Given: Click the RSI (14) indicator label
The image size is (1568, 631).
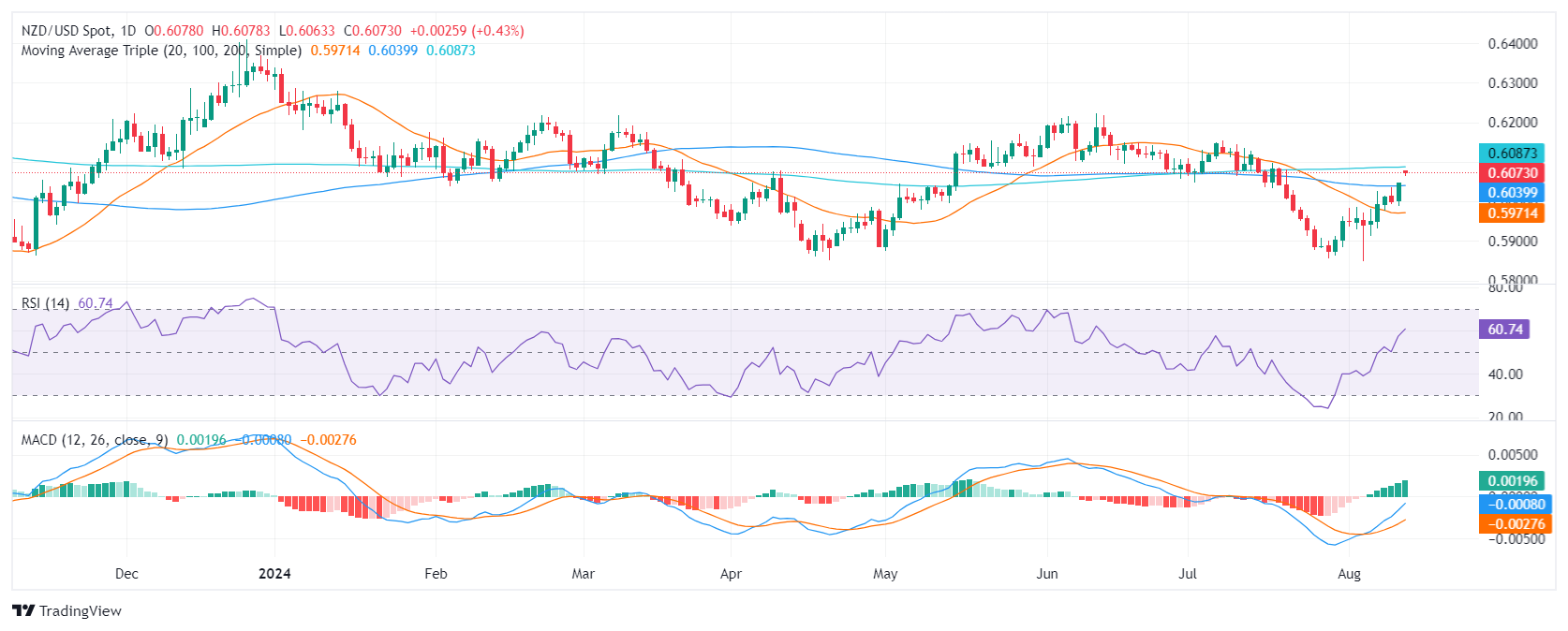Looking at the screenshot, I should (x=45, y=303).
